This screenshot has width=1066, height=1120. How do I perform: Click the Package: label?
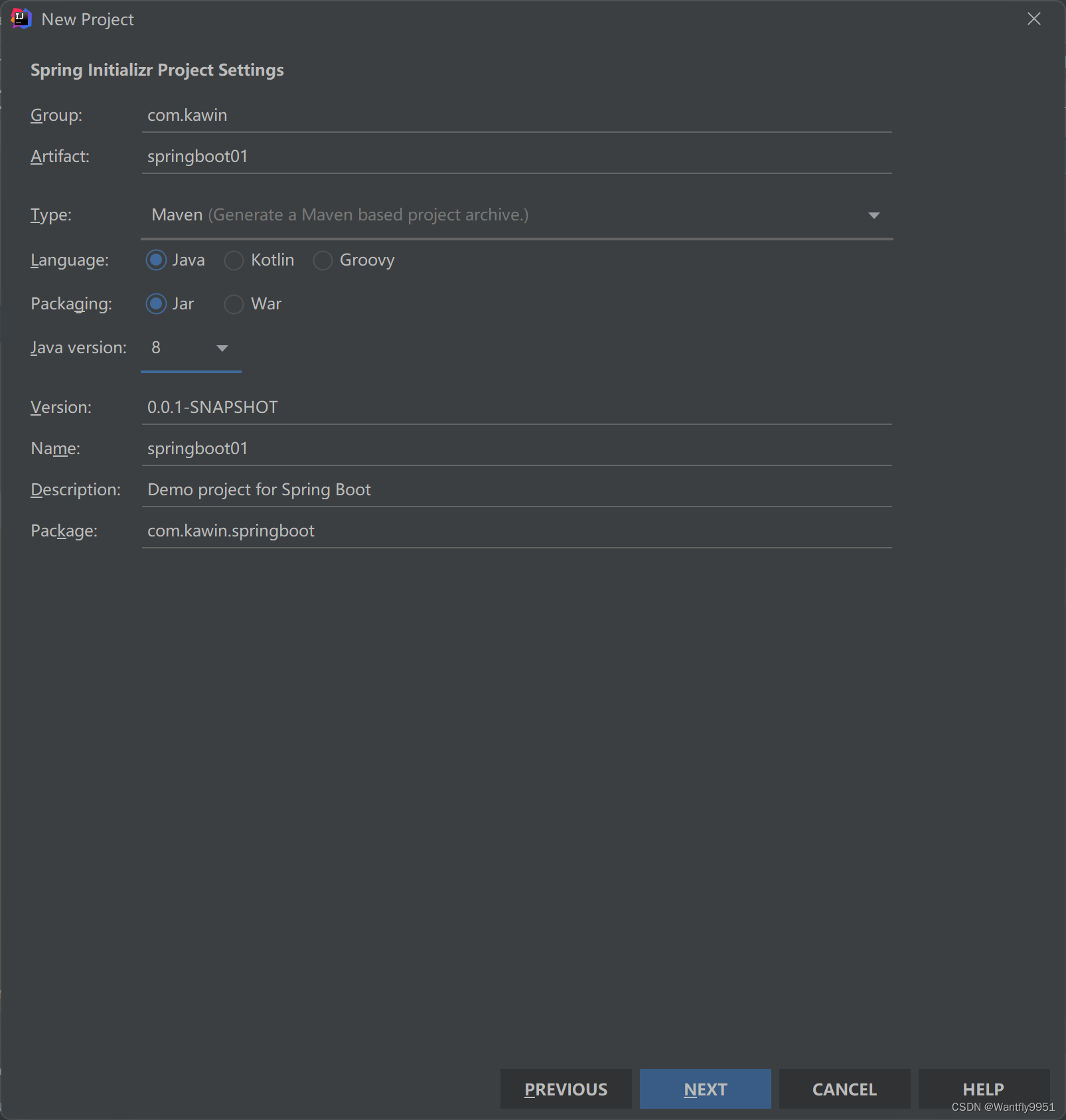click(x=64, y=531)
